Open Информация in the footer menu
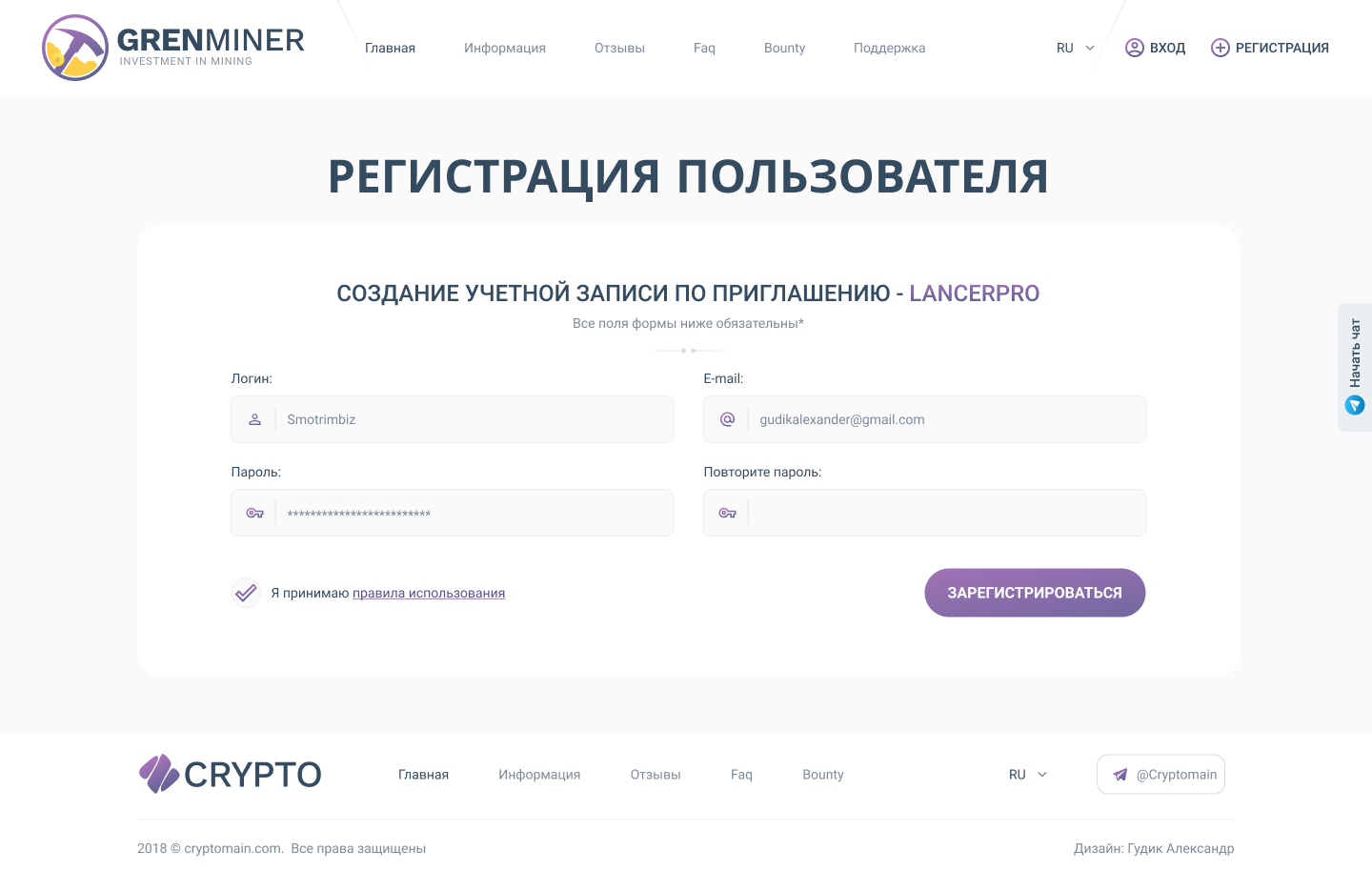The height and width of the screenshot is (871, 1372). (x=539, y=775)
